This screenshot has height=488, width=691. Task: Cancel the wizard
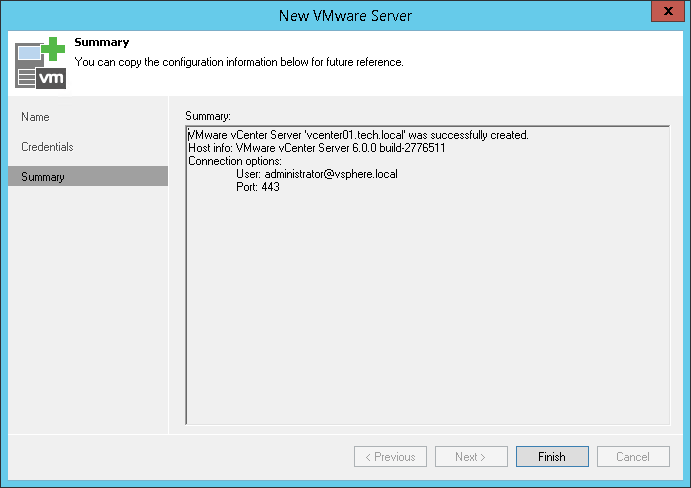coord(633,457)
